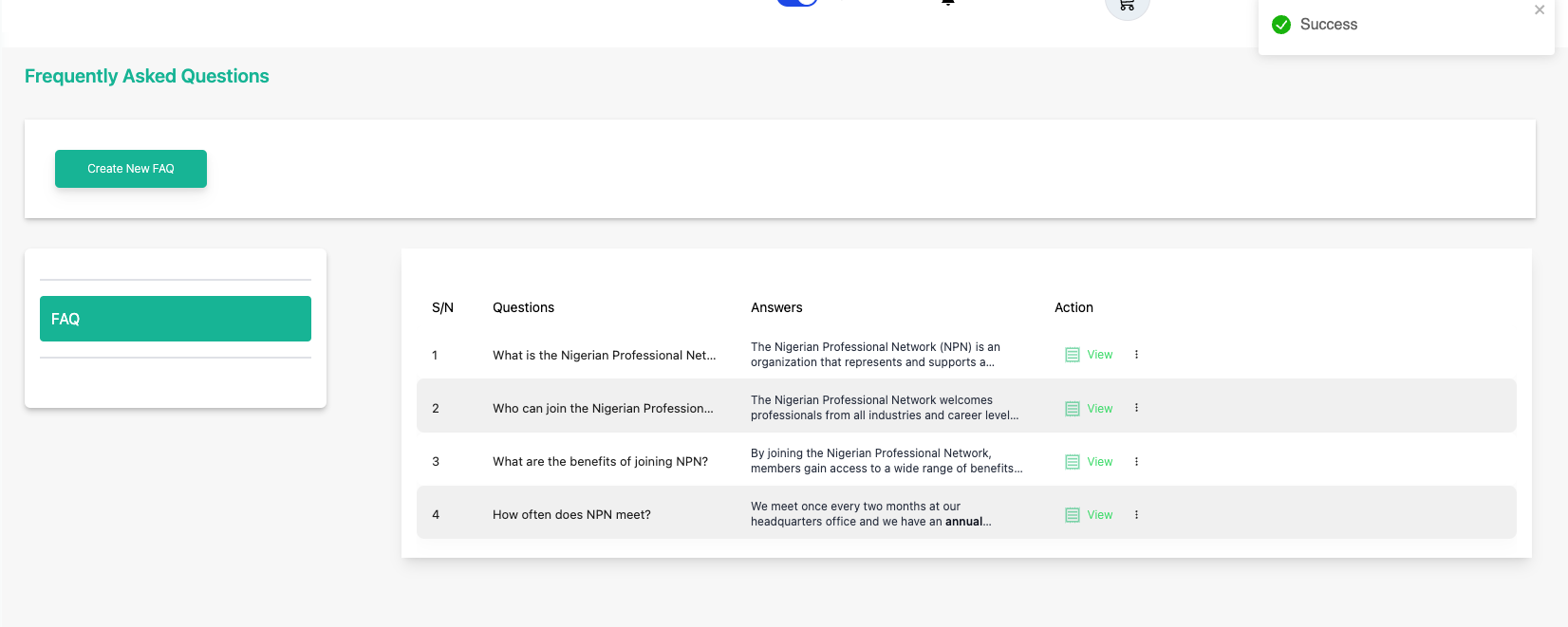Click serial number 4 in the table

tap(436, 515)
